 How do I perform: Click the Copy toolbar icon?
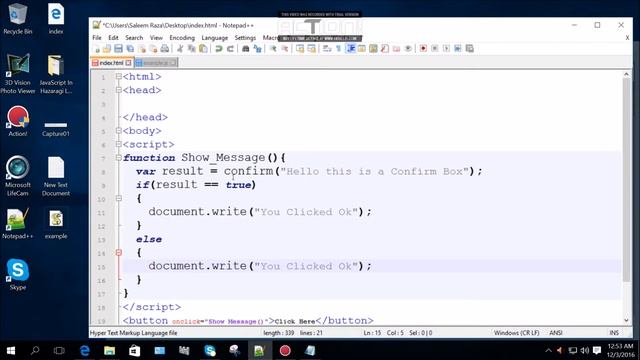pyautogui.click(x=191, y=49)
